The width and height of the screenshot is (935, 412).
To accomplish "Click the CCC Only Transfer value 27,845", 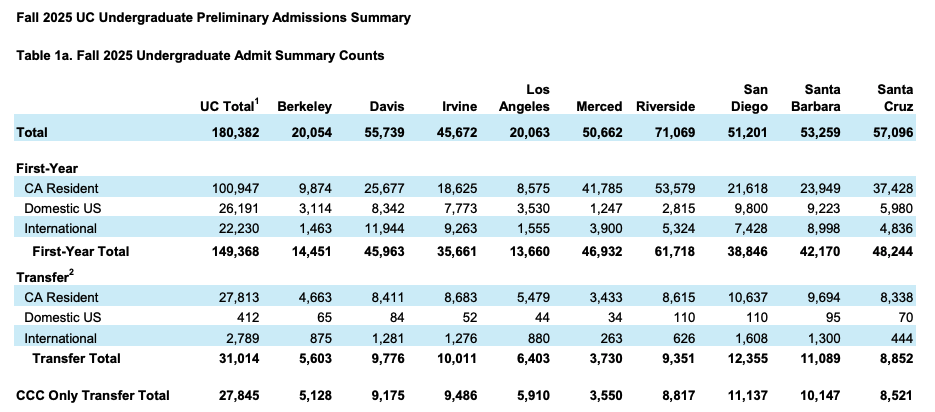I will 239,395.
